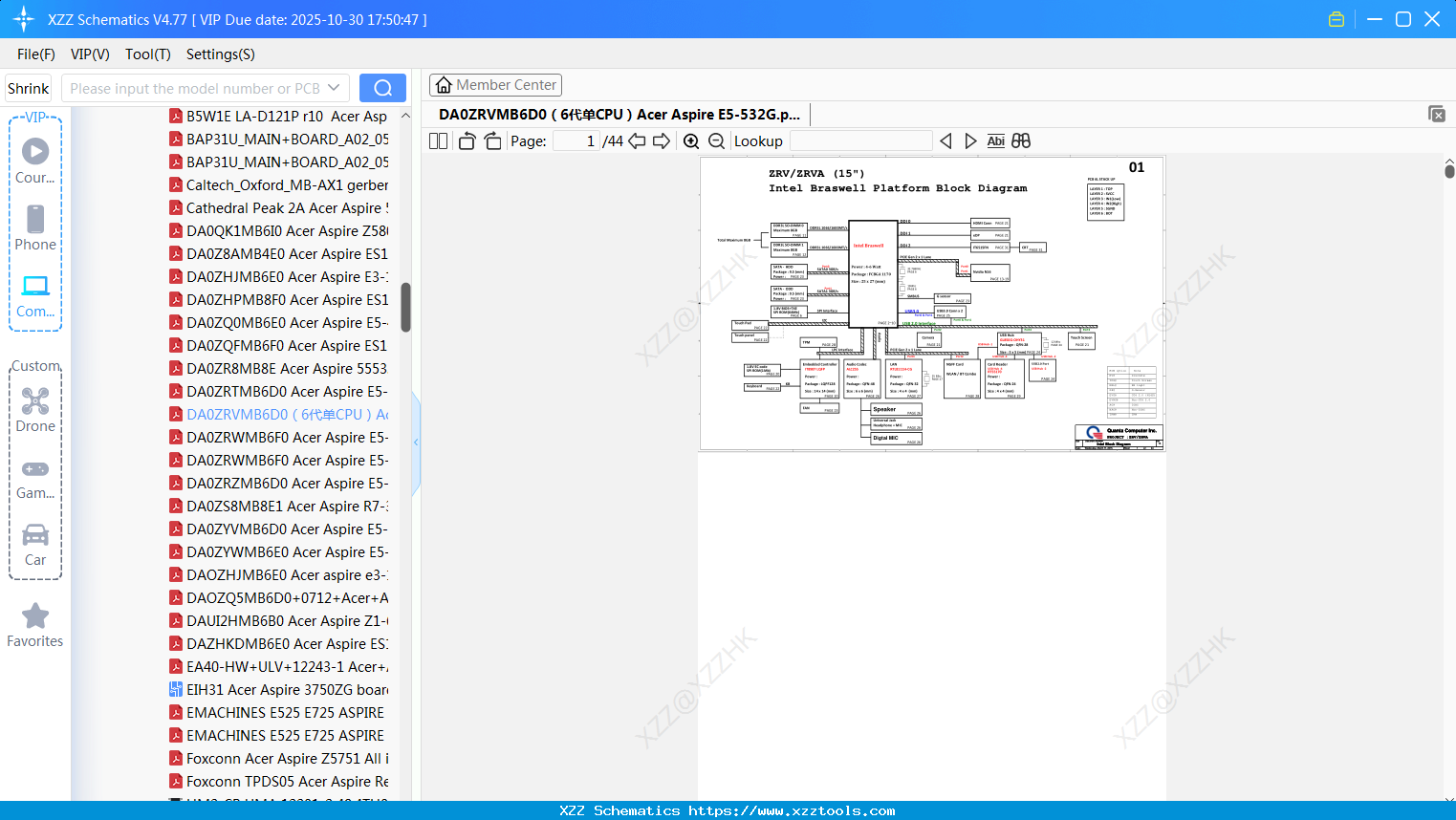Go to the next page arrow
This screenshot has width=1456, height=820.
[662, 141]
